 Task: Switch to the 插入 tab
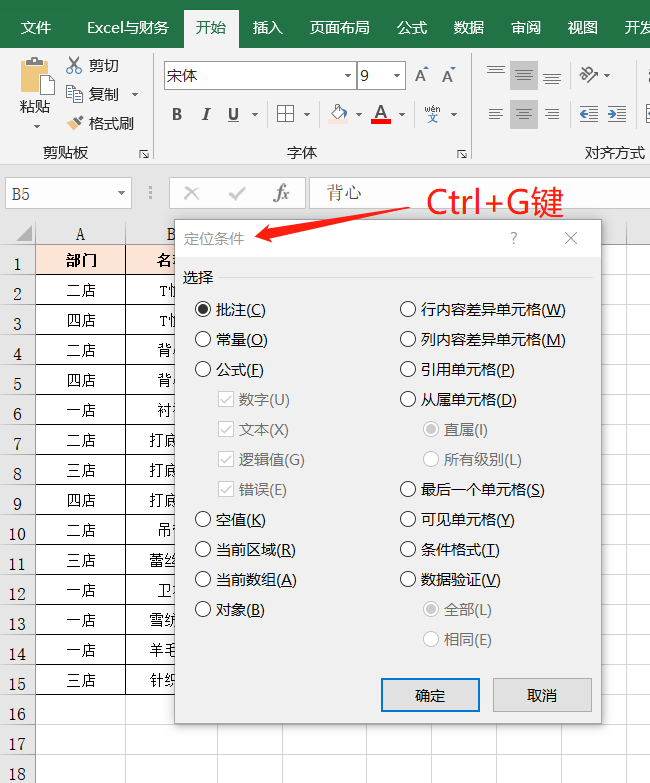click(268, 27)
